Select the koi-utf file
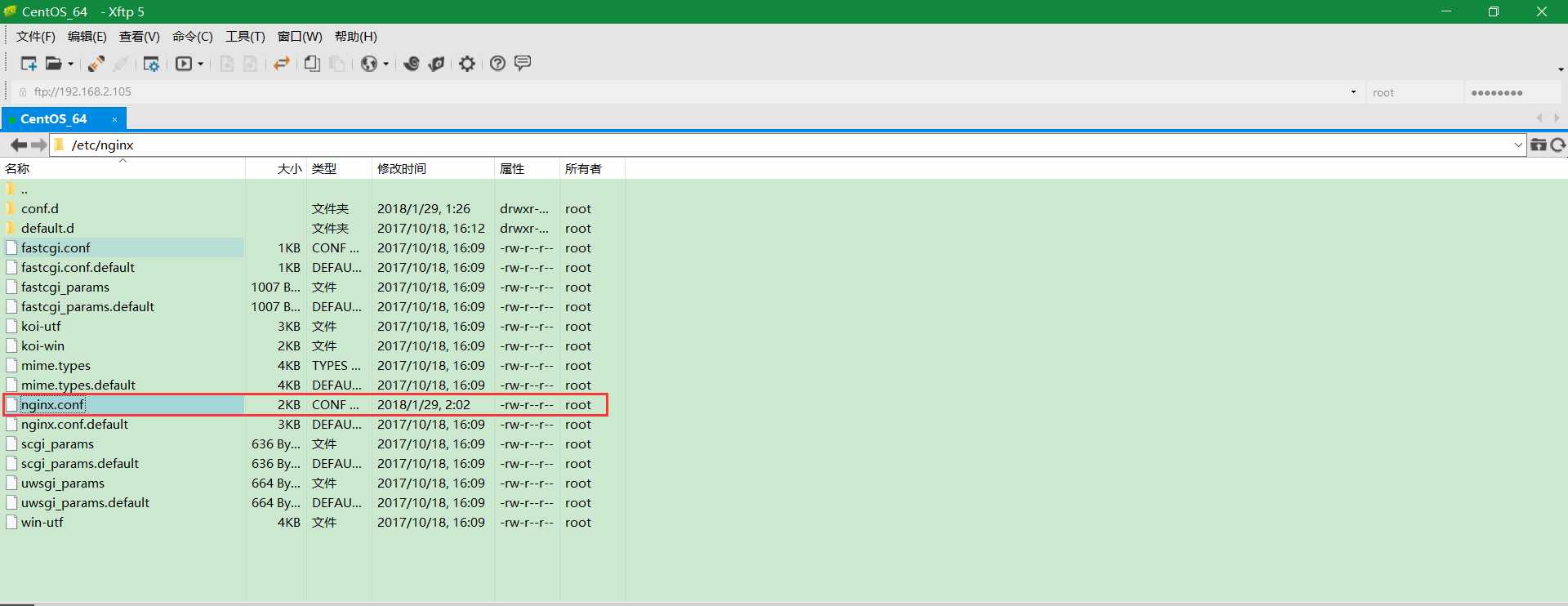The image size is (1568, 606). pos(41,327)
